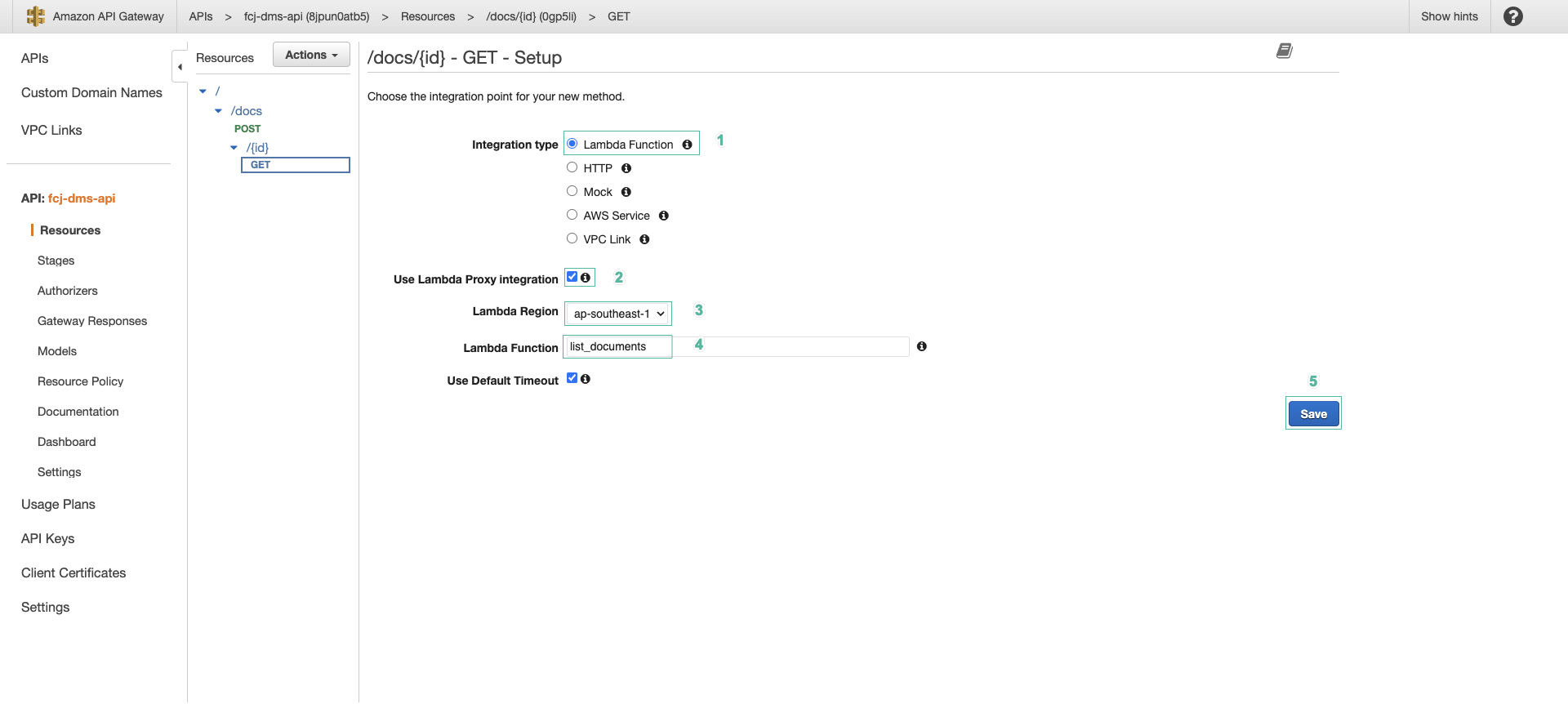The width and height of the screenshot is (1568, 704).
Task: Collapse the /{id} tree node arrow
Action: click(234, 148)
